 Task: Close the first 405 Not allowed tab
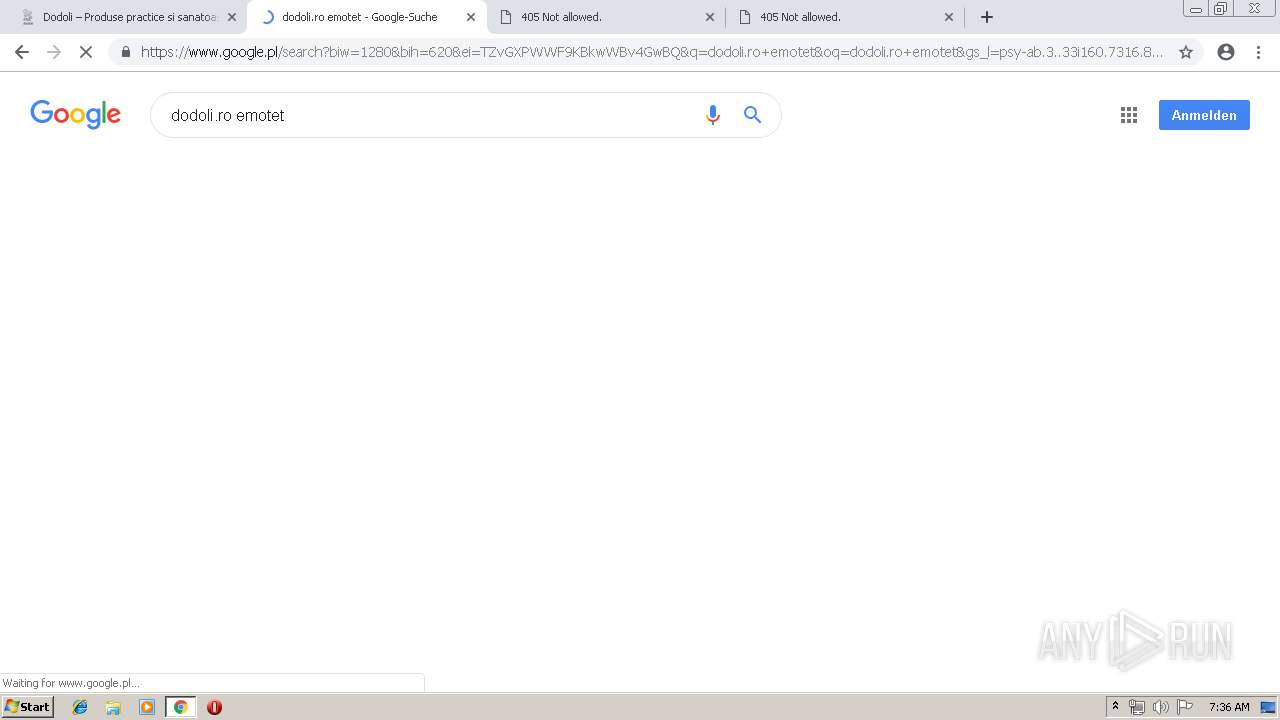point(710,17)
